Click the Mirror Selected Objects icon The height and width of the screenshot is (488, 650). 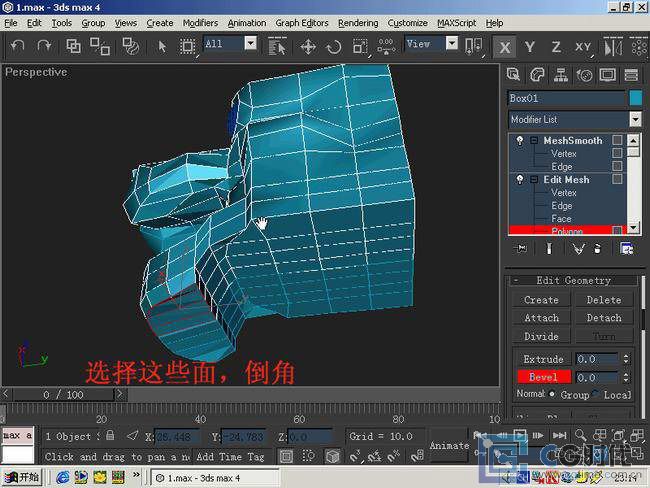click(x=613, y=47)
